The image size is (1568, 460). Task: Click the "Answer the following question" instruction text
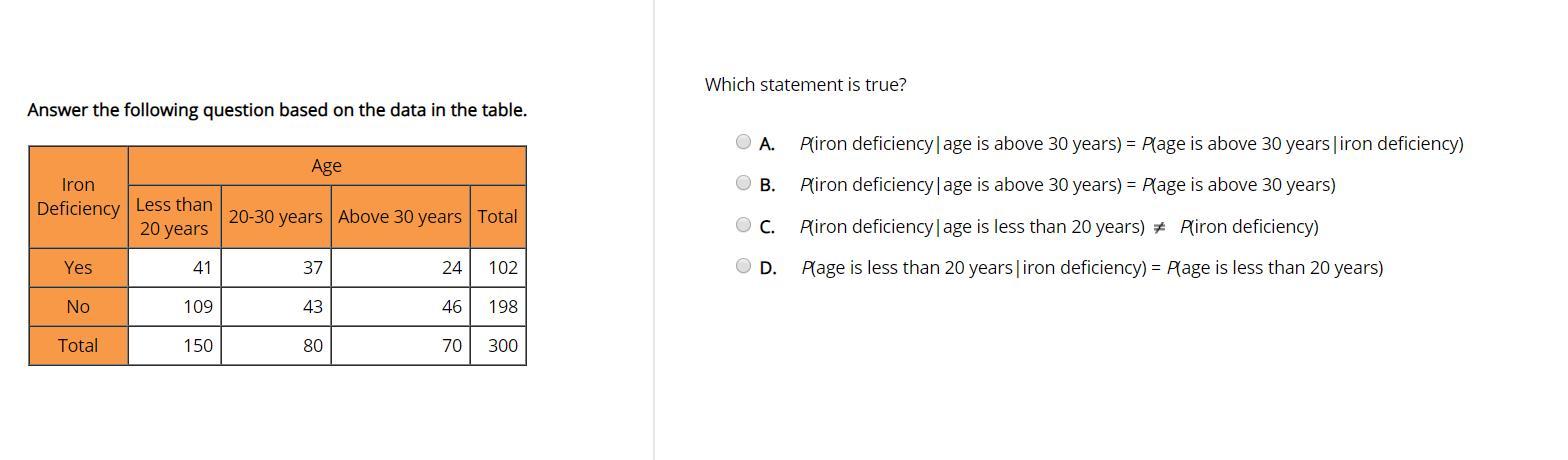(277, 110)
